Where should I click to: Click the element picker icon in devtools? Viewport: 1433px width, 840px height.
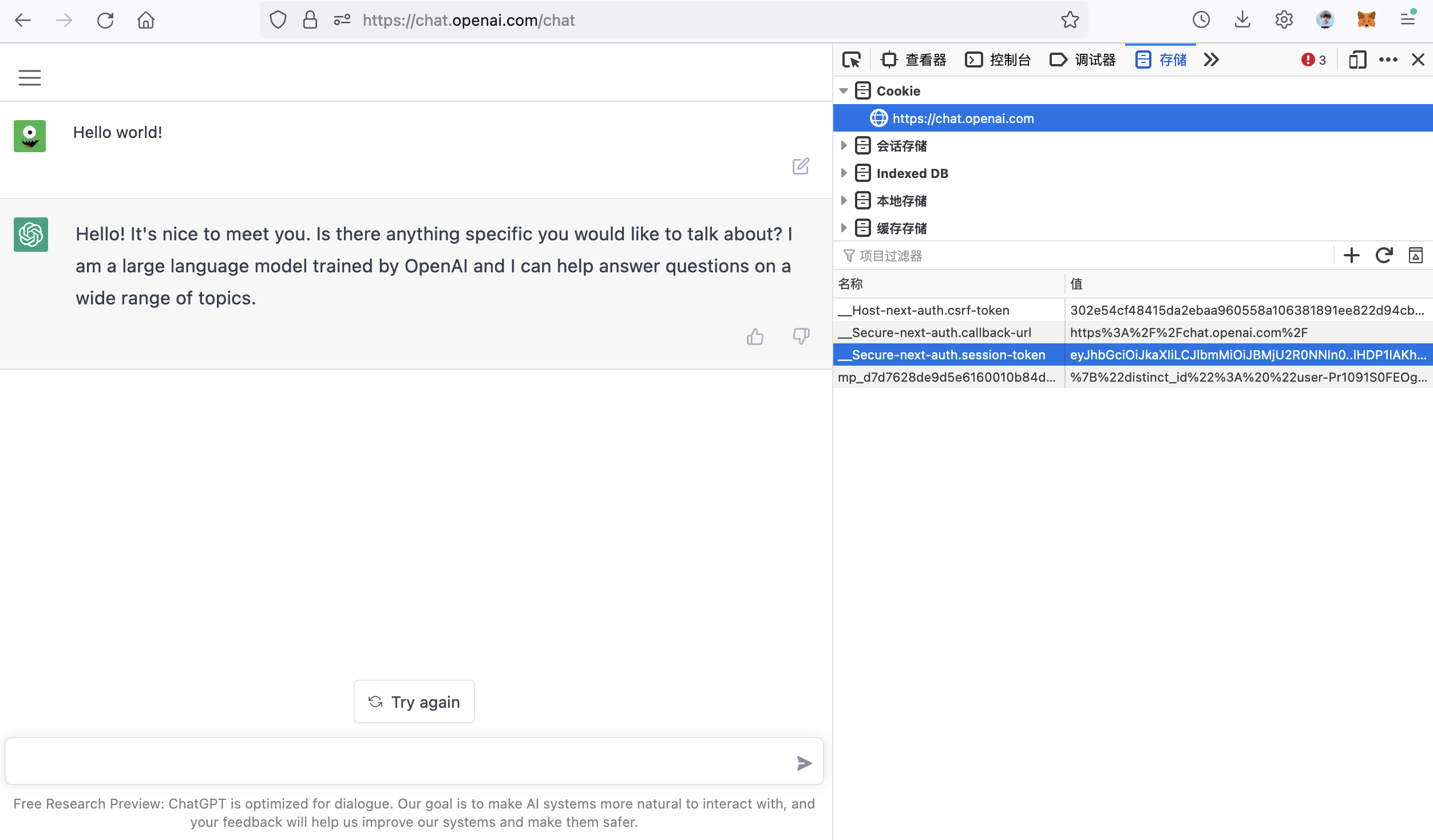click(x=851, y=60)
